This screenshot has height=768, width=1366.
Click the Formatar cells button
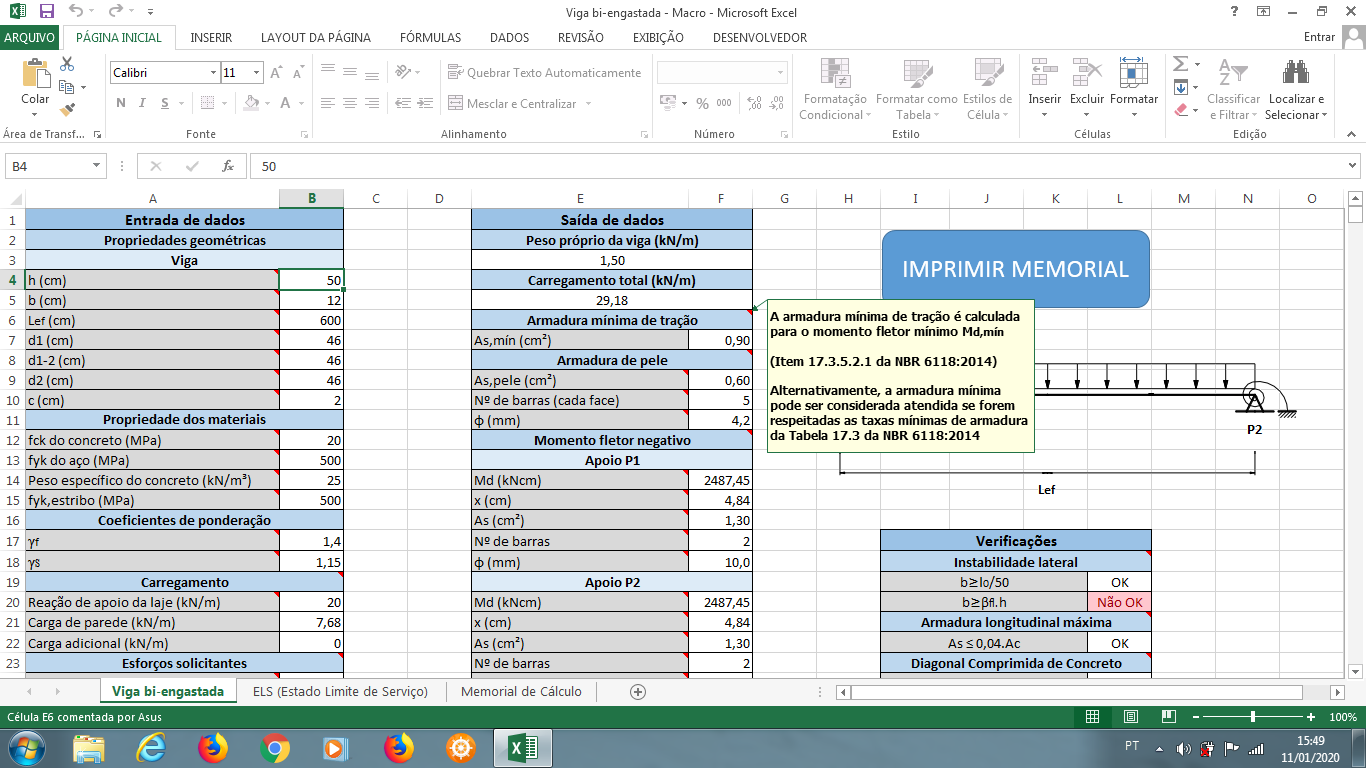(x=1134, y=89)
